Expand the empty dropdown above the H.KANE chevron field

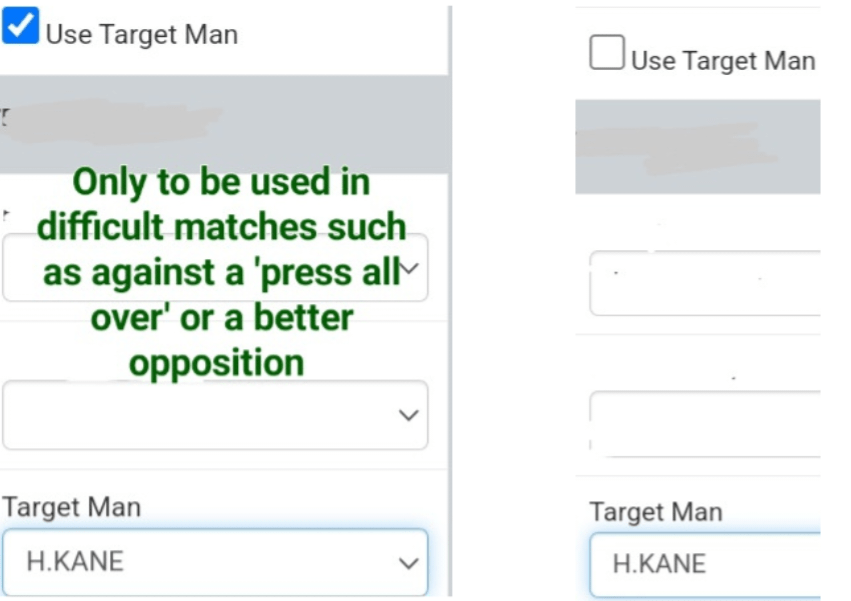point(200,415)
